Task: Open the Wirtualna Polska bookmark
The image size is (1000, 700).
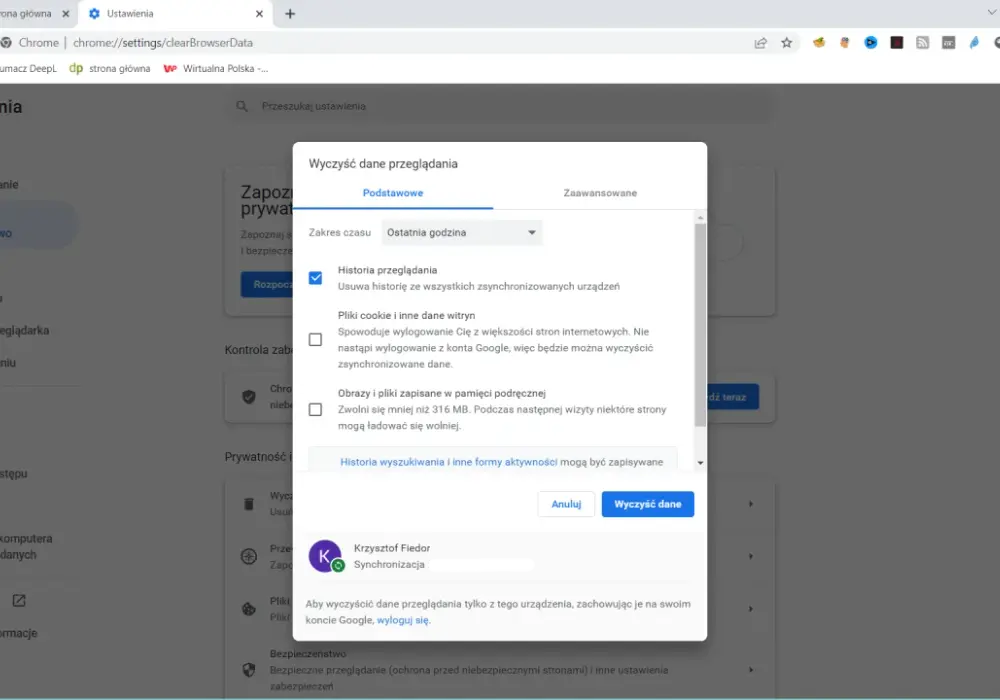Action: (216, 68)
